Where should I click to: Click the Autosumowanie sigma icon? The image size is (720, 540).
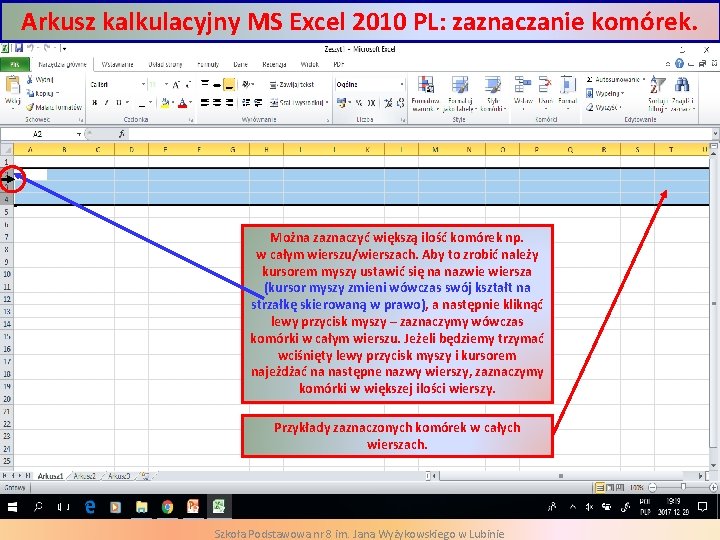click(590, 79)
